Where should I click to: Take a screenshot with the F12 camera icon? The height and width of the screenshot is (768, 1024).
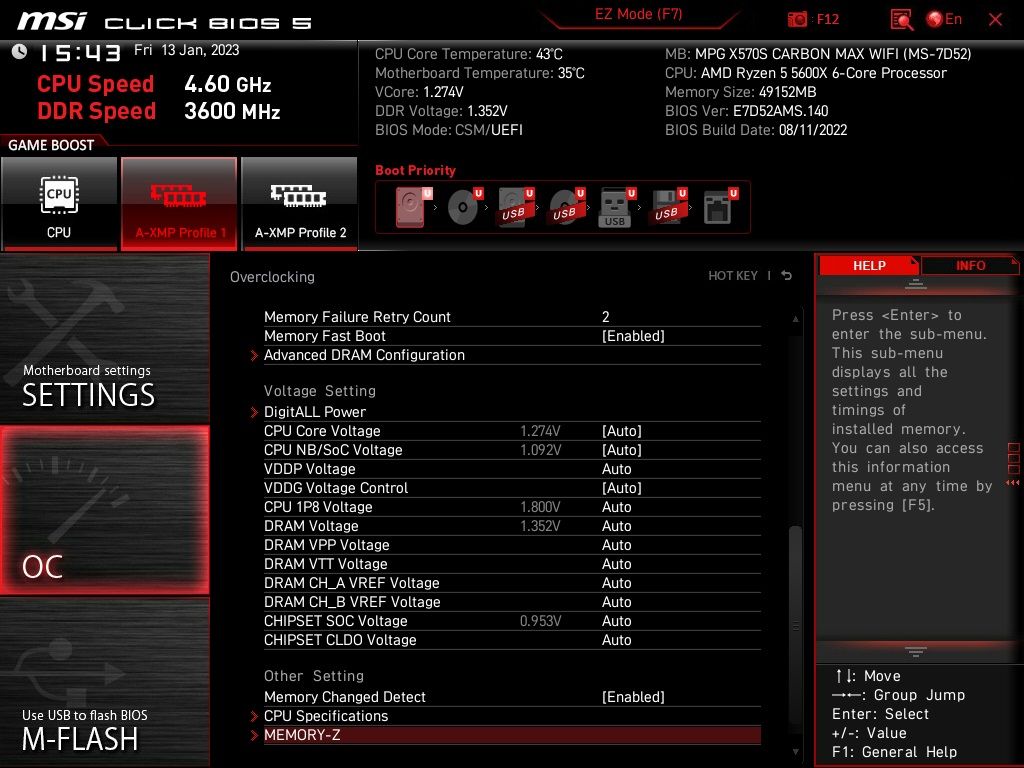click(x=797, y=20)
